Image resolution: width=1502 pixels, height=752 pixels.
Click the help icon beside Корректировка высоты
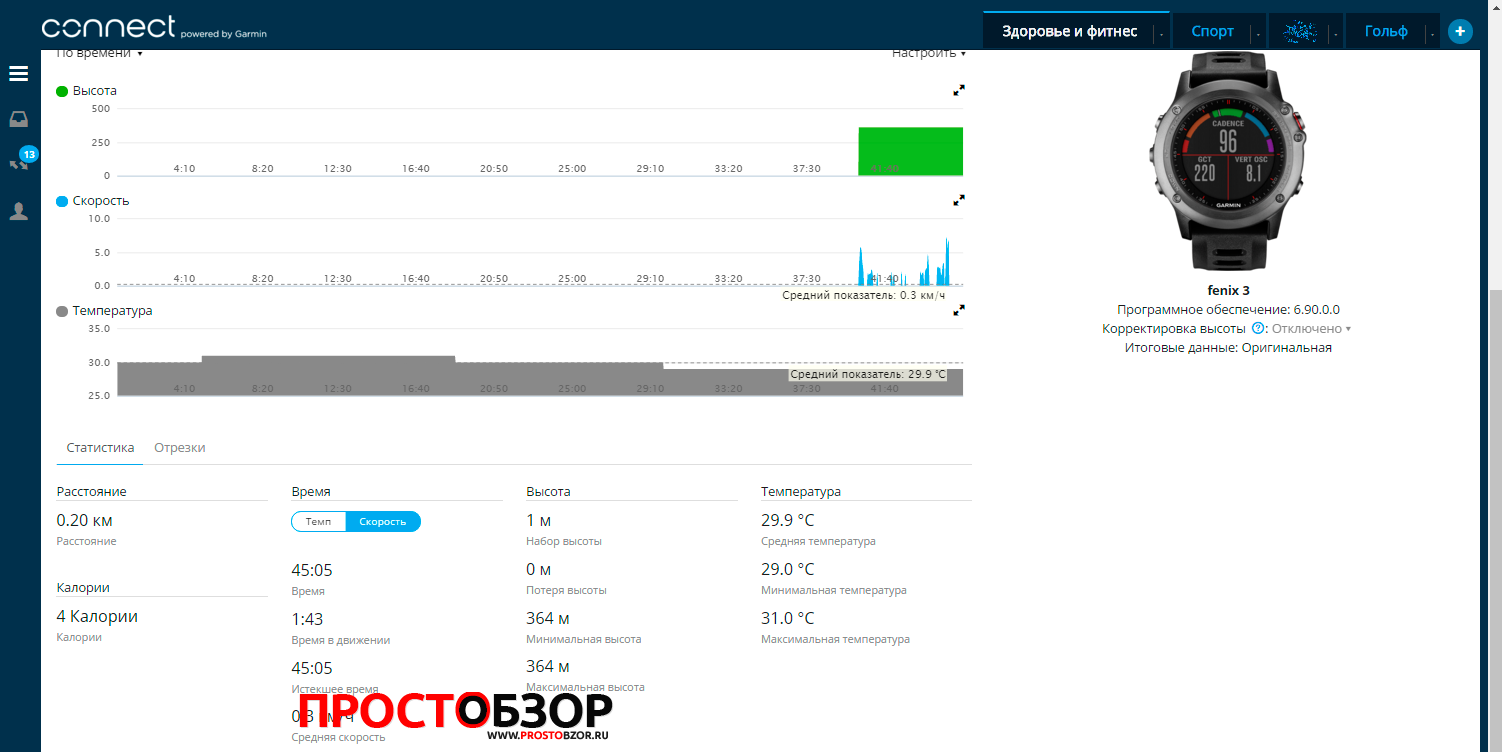(x=1258, y=328)
